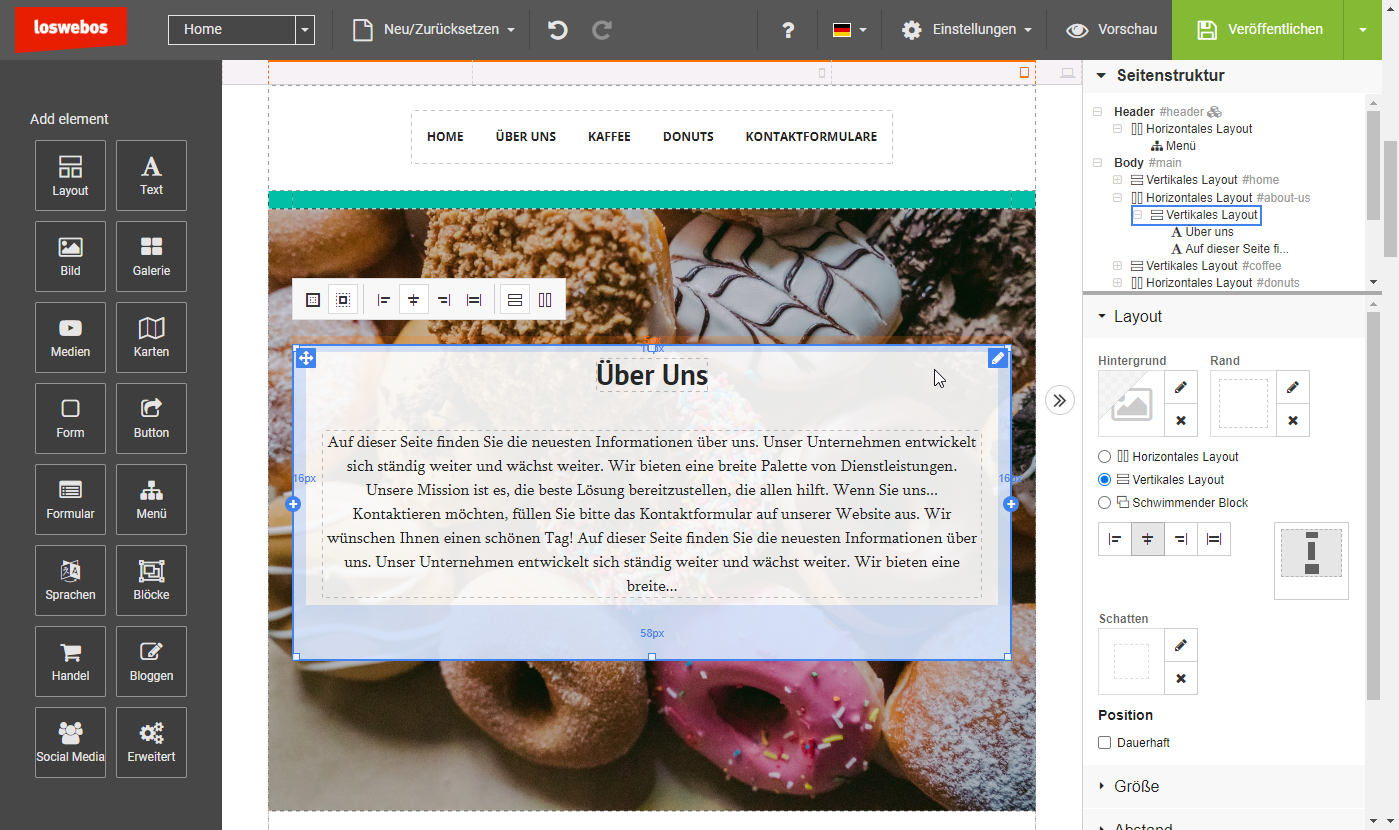Open the Vorschau preview
Viewport: 1399px width, 830px height.
coord(1112,30)
